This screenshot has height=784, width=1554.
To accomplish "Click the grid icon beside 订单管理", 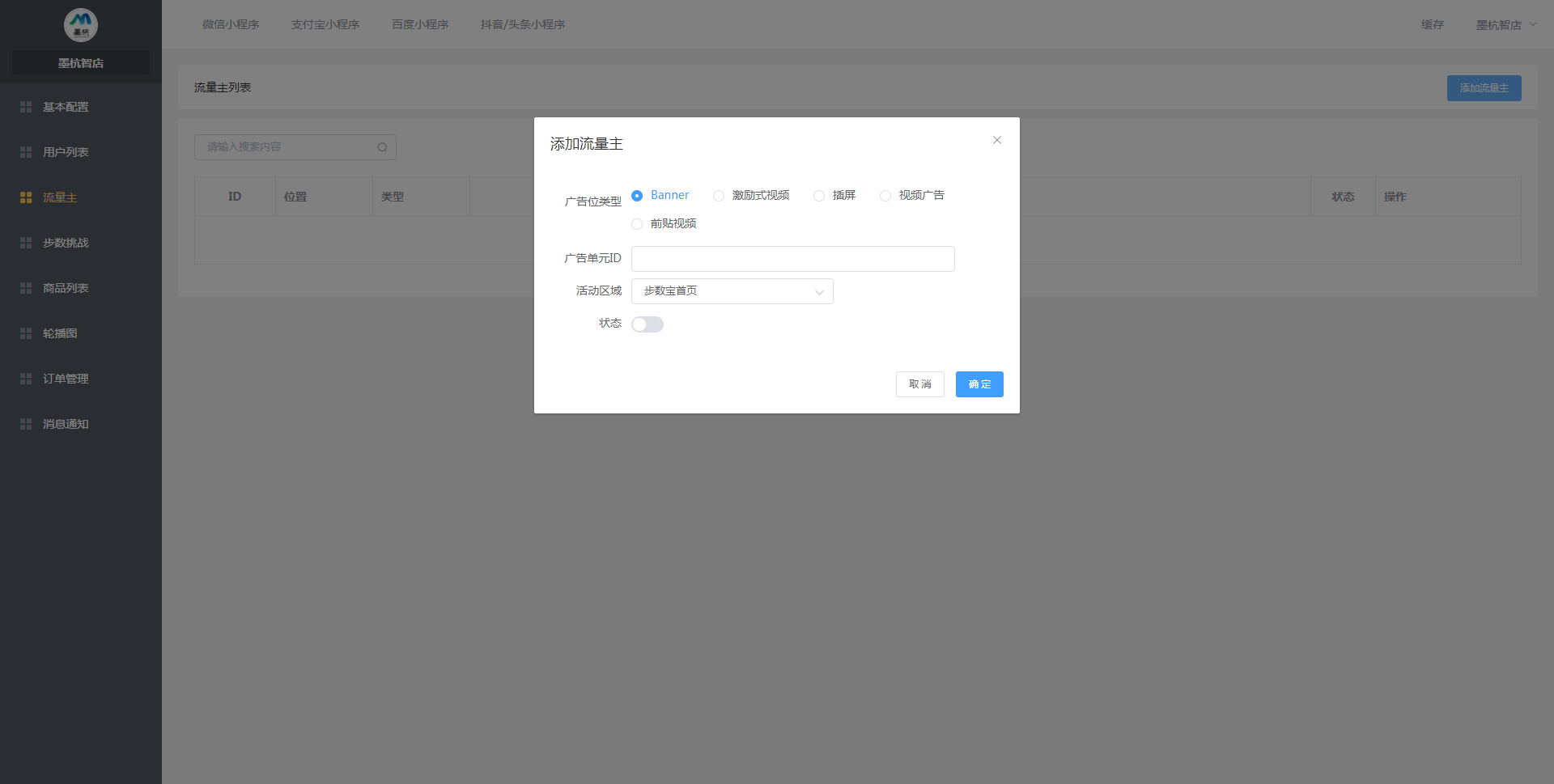I will (26, 379).
